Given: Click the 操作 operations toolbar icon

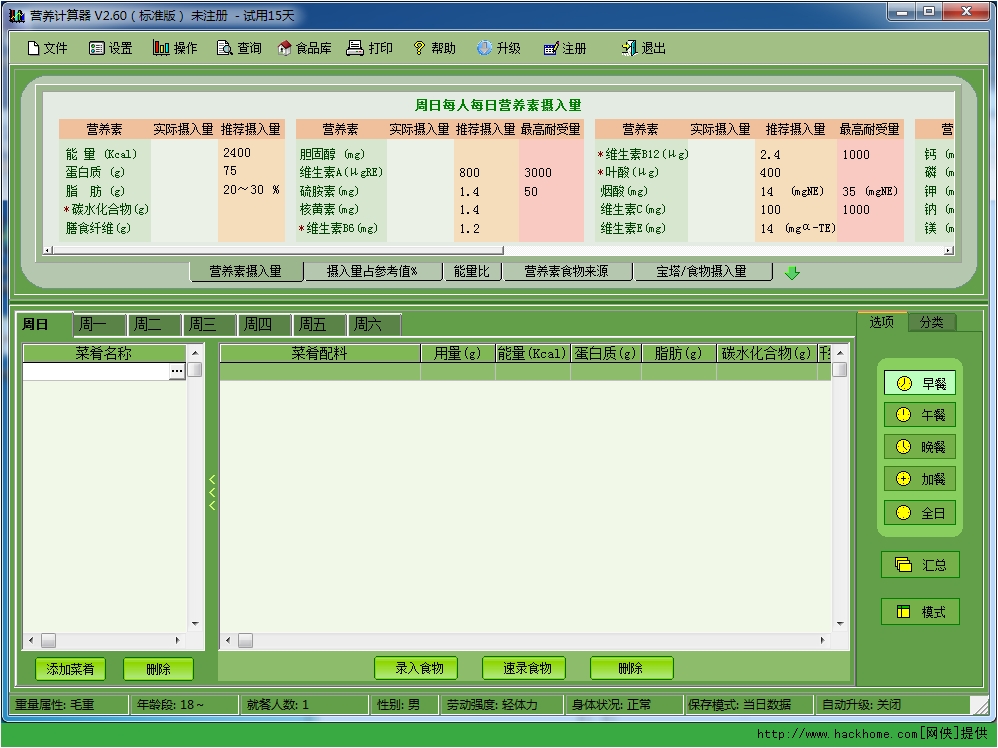Looking at the screenshot, I should (174, 47).
